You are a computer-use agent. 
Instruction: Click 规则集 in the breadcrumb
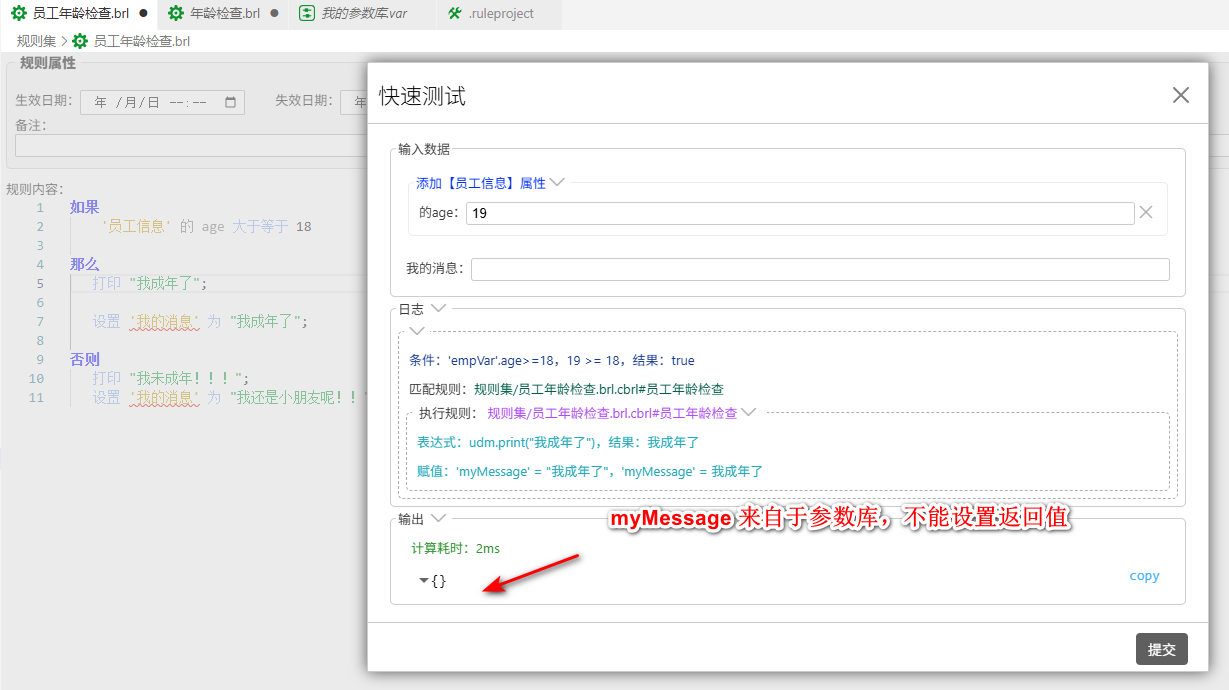pos(36,42)
